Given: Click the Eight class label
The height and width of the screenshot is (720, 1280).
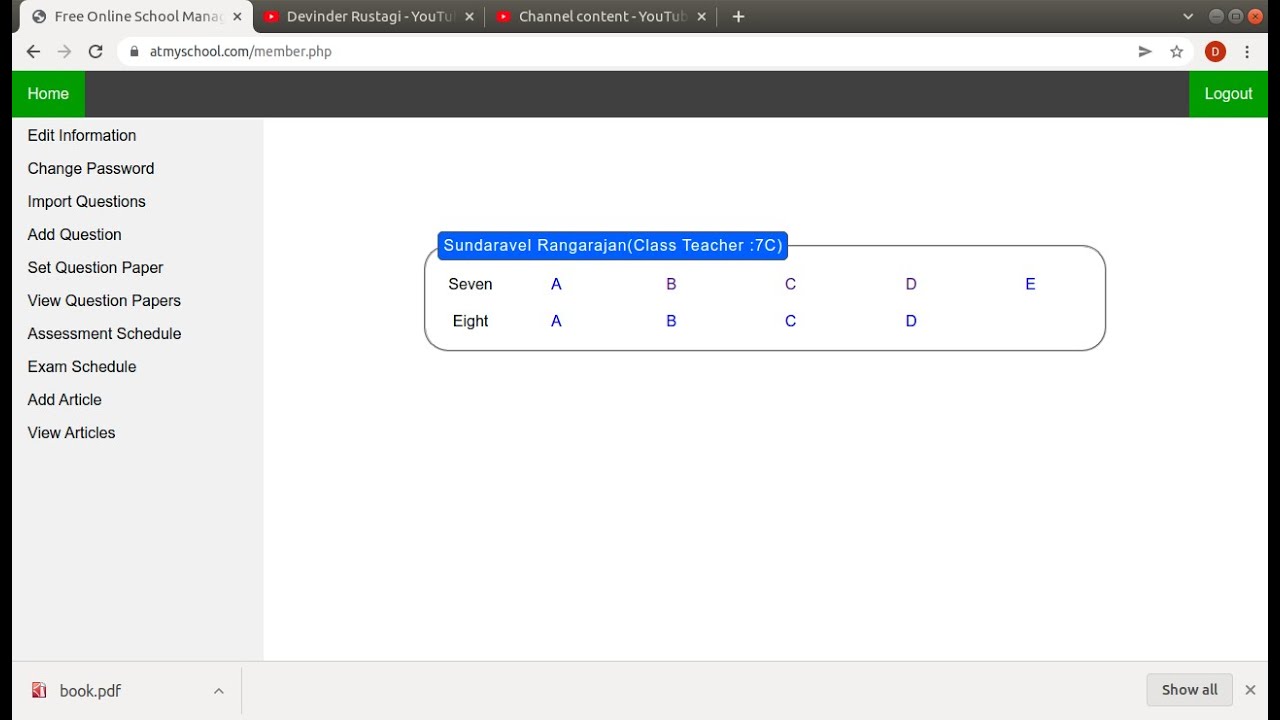Looking at the screenshot, I should (x=470, y=322).
